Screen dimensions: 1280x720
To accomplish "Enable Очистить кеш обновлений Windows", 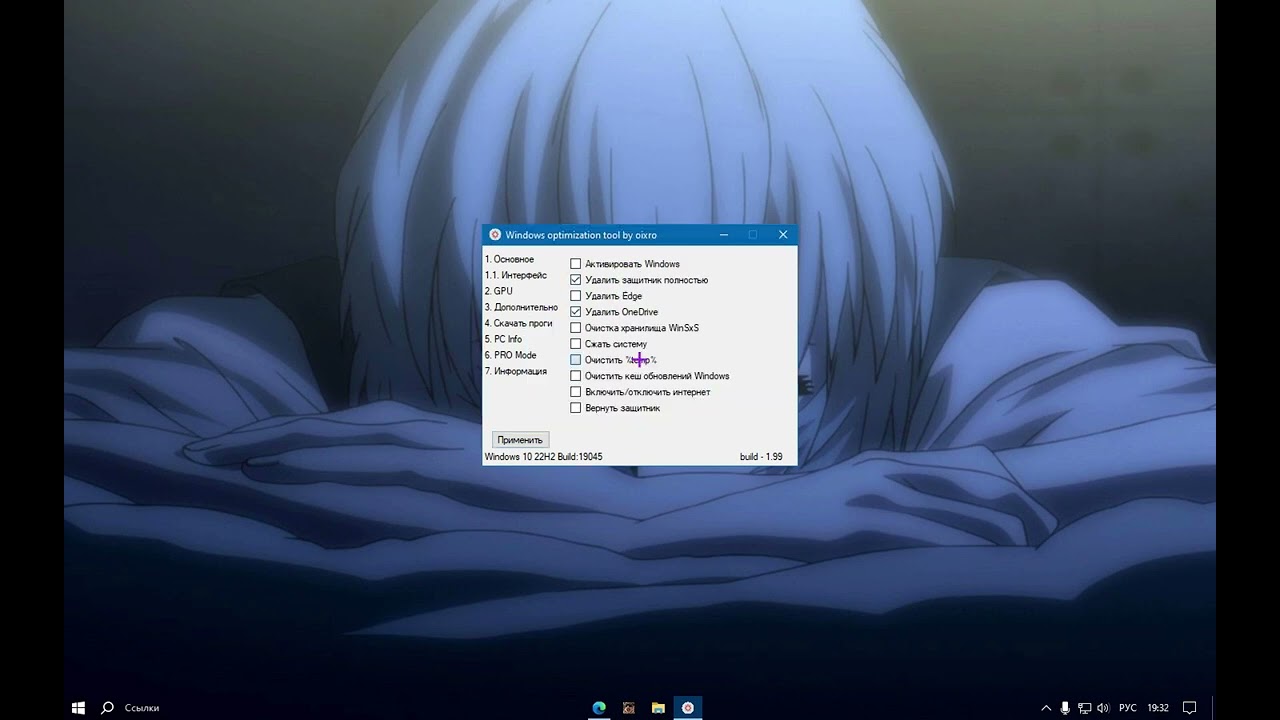I will [576, 376].
